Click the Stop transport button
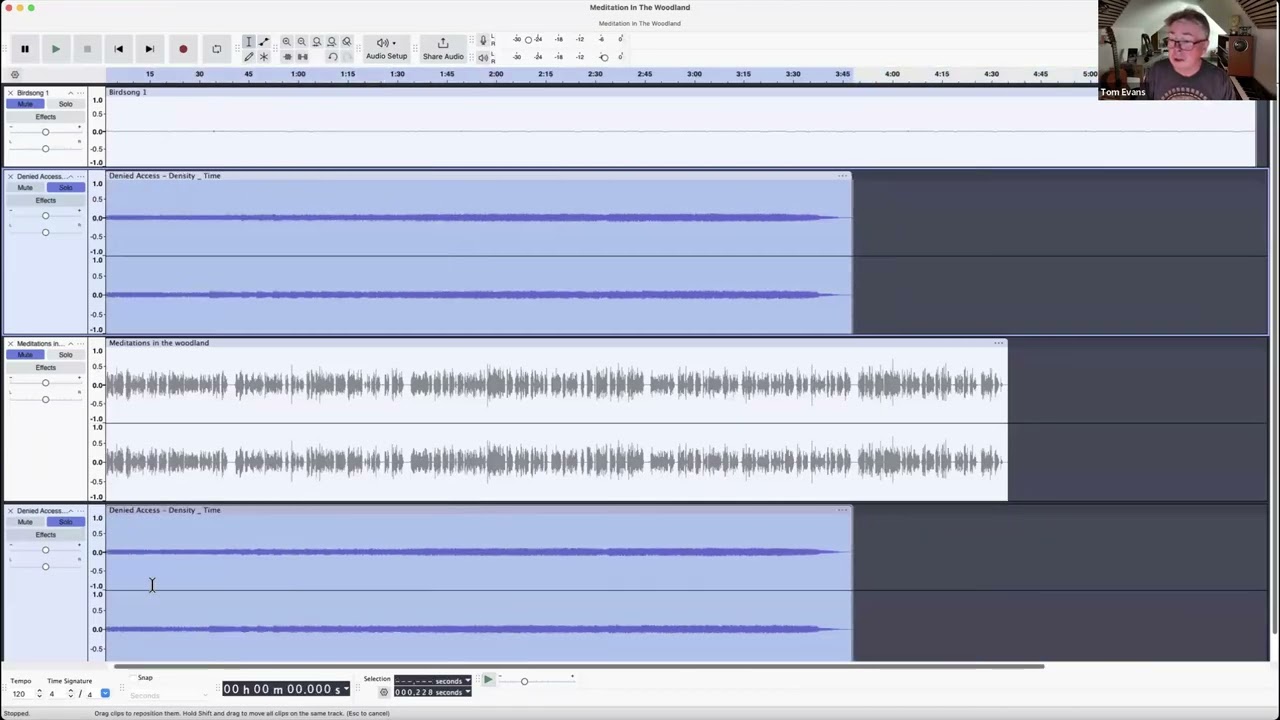The height and width of the screenshot is (720, 1280). click(87, 48)
